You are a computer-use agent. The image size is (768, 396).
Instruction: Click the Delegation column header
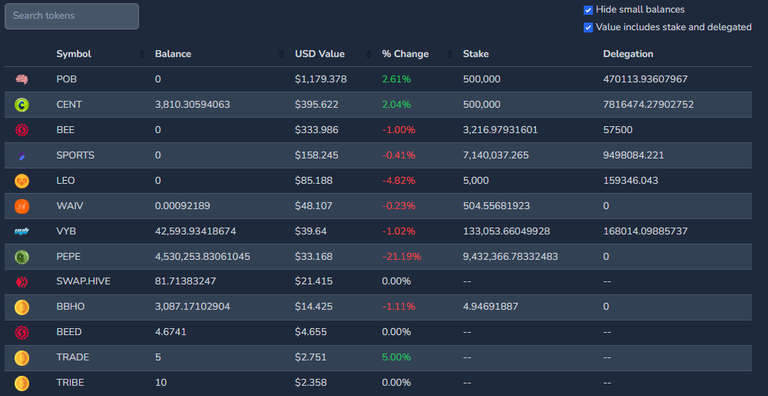point(628,54)
